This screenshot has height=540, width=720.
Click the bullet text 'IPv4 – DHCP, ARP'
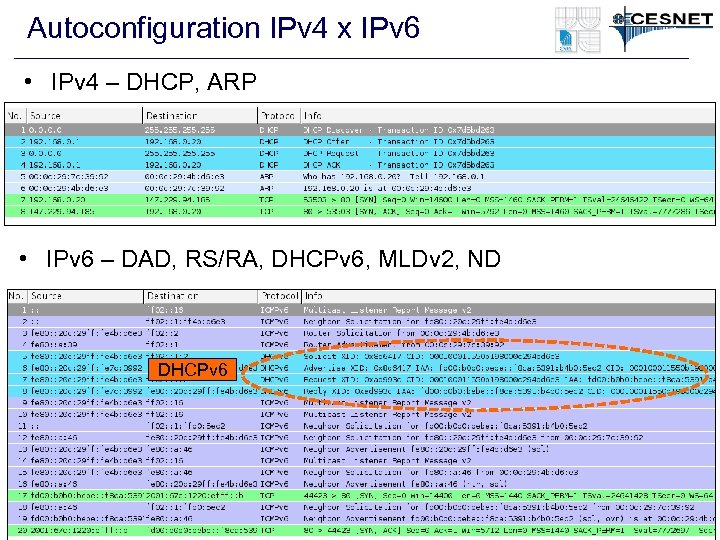coord(153,82)
